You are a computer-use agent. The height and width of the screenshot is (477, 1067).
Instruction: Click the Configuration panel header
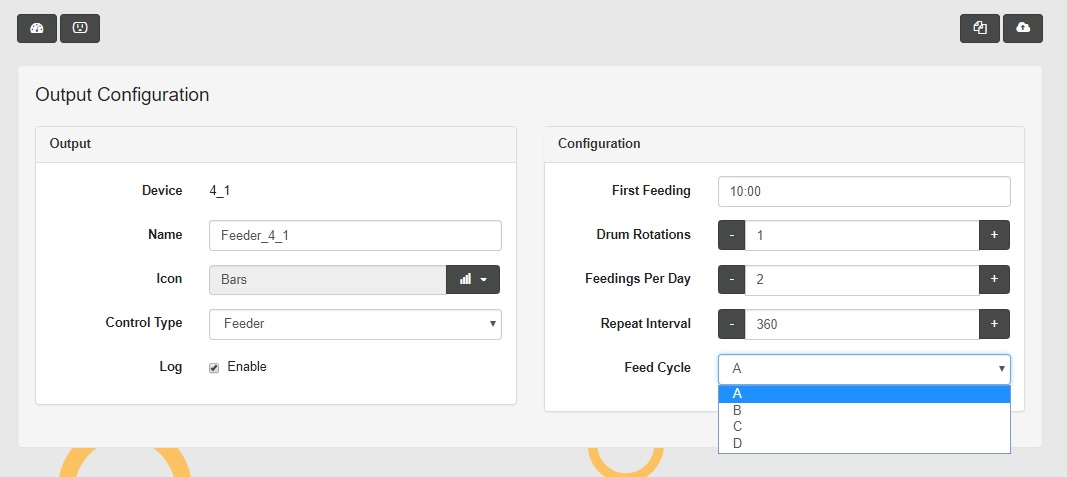click(784, 144)
